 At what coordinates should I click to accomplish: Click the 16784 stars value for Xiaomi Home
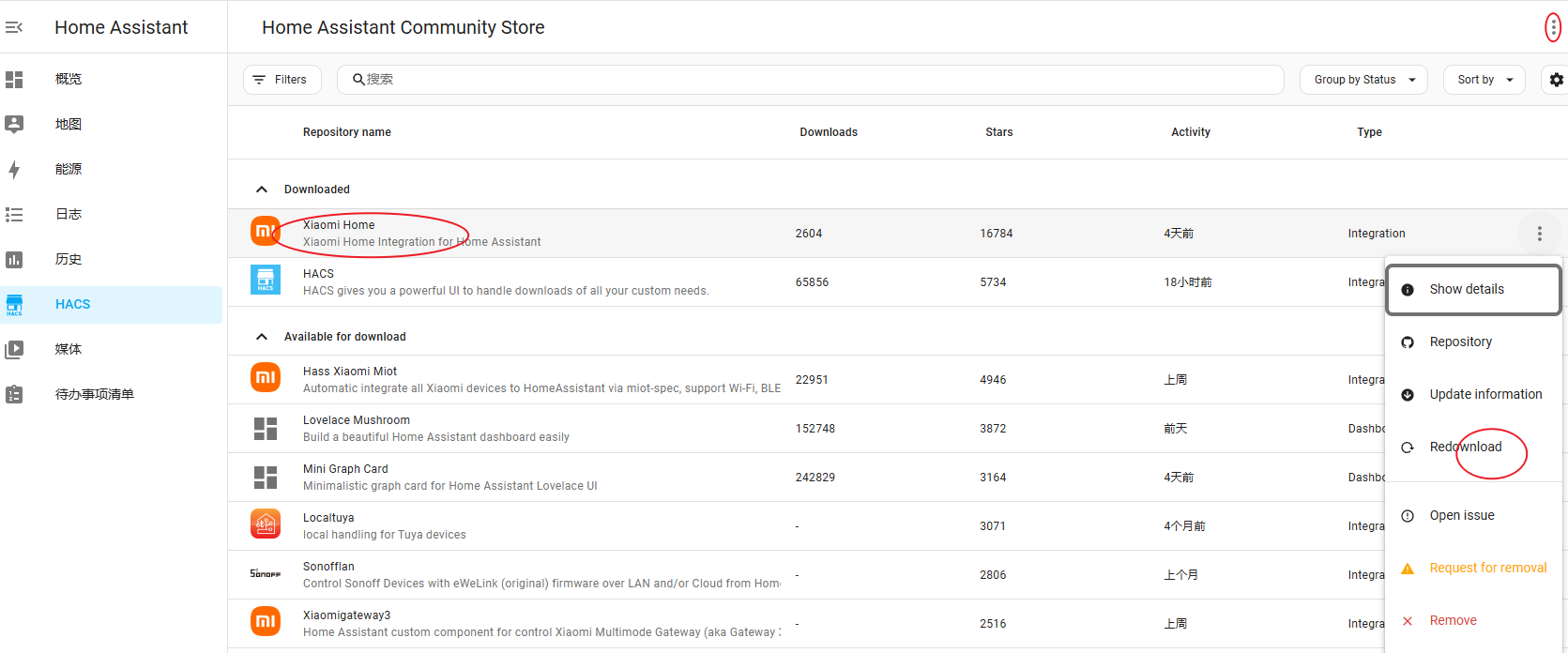tap(997, 234)
